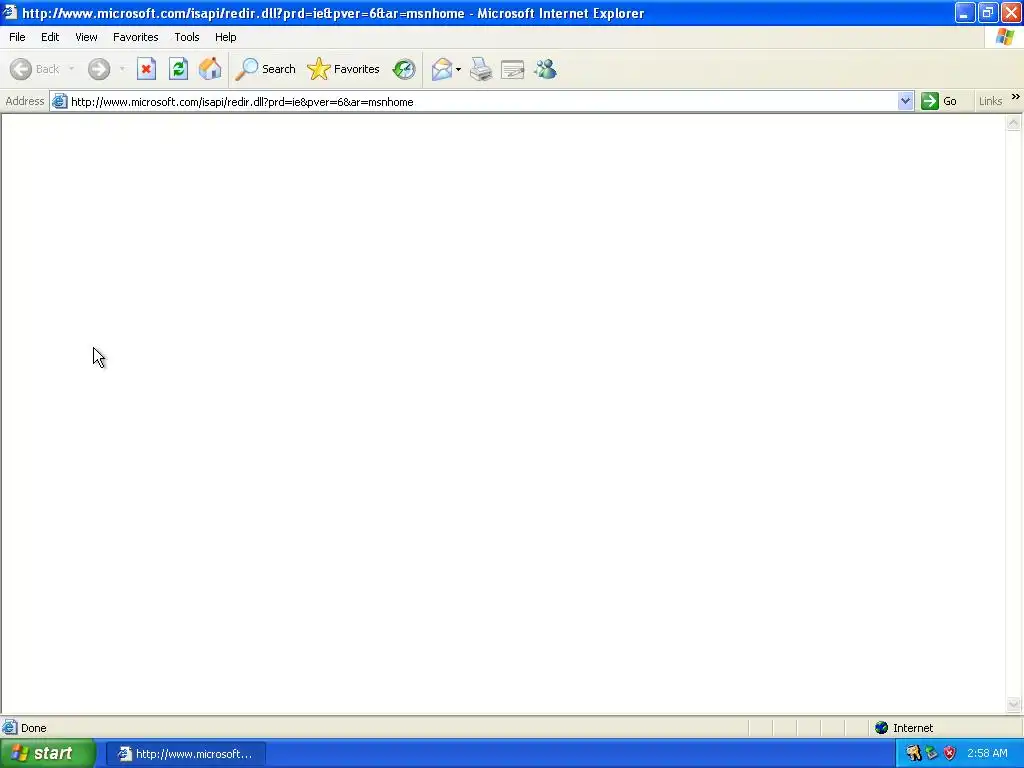Open the Back history dropdown arrow
Viewport: 1024px width, 768px height.
click(71, 69)
